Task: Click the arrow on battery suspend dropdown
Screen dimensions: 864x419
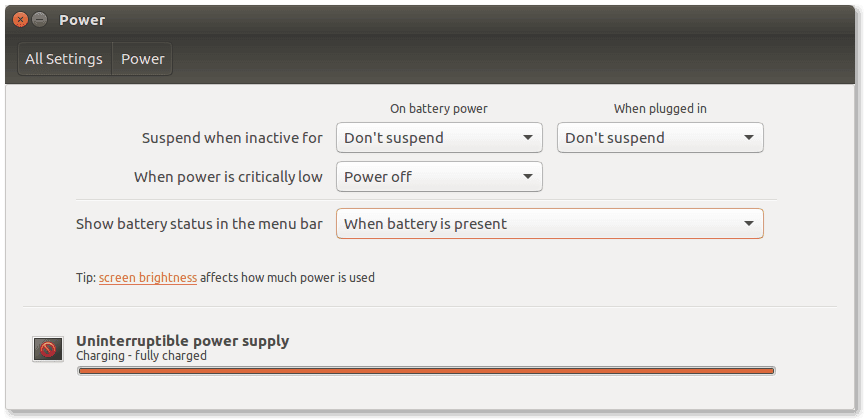Action: pos(528,138)
